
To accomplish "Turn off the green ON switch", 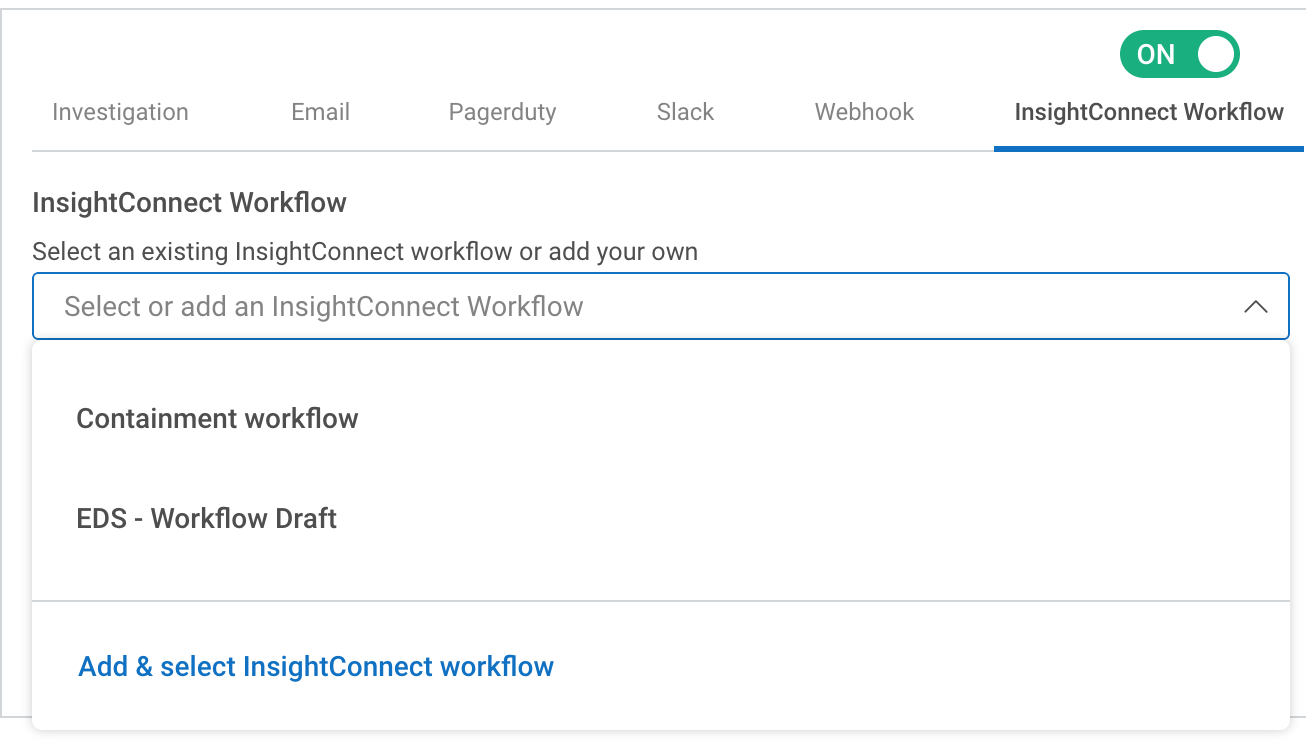I will (x=1179, y=54).
